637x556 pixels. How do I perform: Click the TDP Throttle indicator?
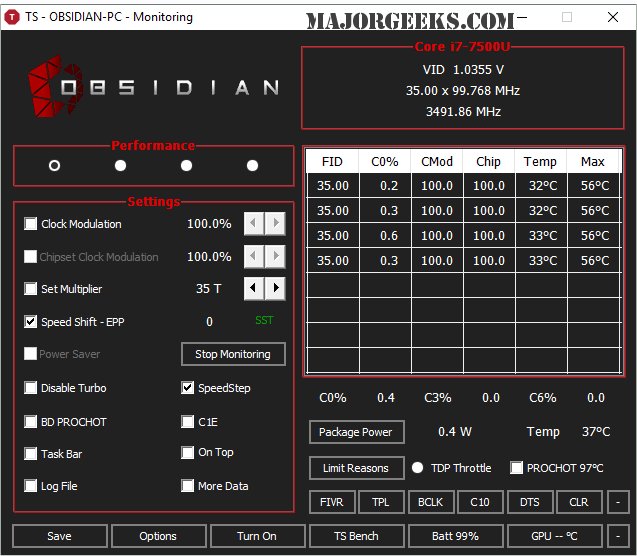click(x=417, y=468)
